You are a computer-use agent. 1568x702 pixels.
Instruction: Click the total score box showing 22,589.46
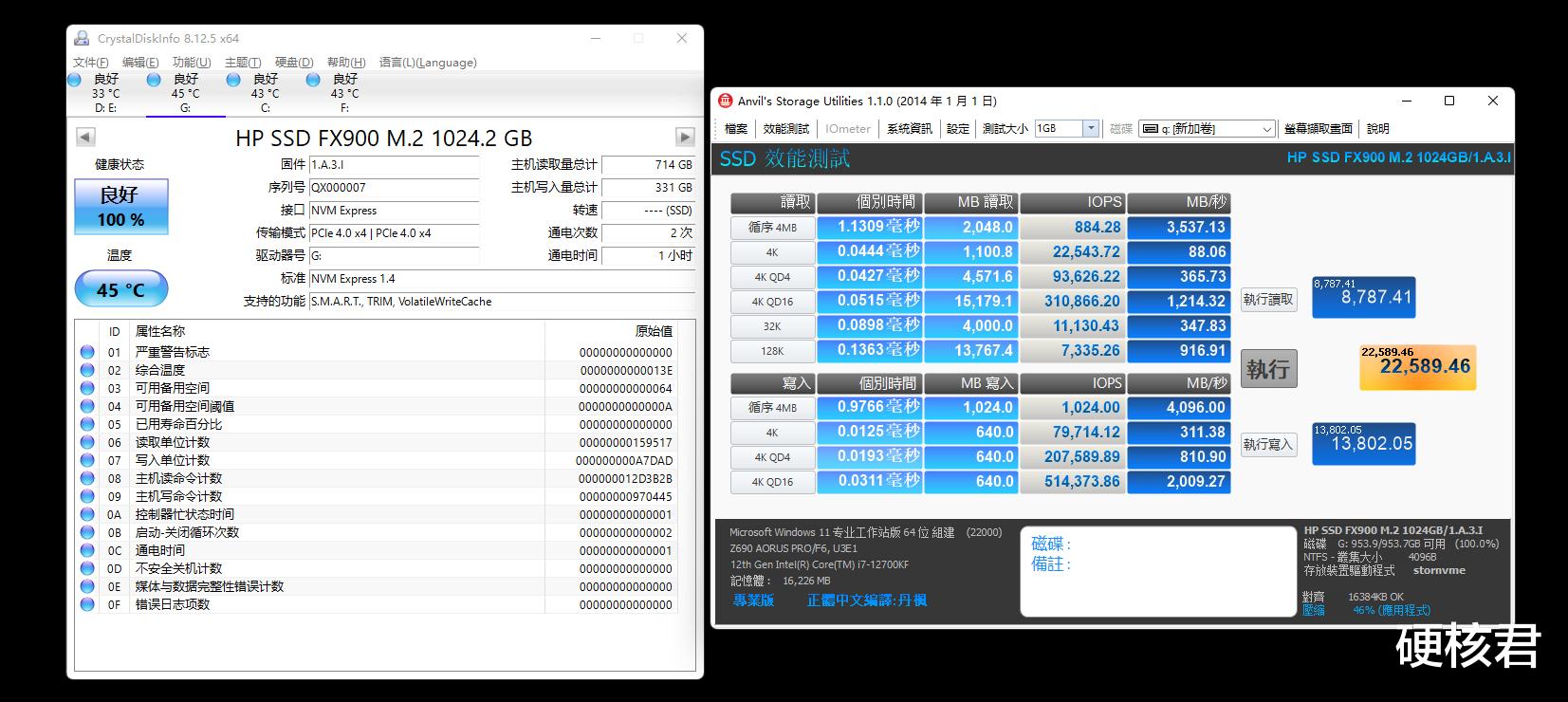point(1417,367)
